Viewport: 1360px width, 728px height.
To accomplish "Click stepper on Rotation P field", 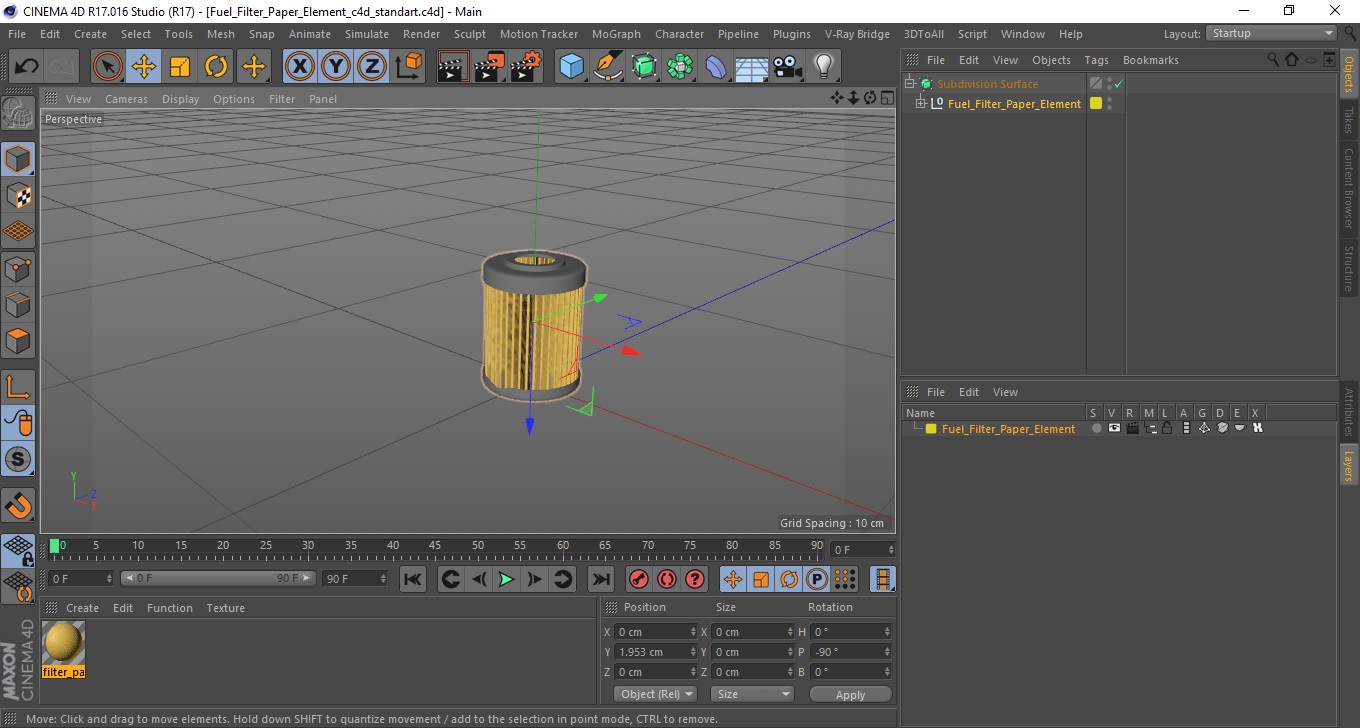I will pos(888,652).
